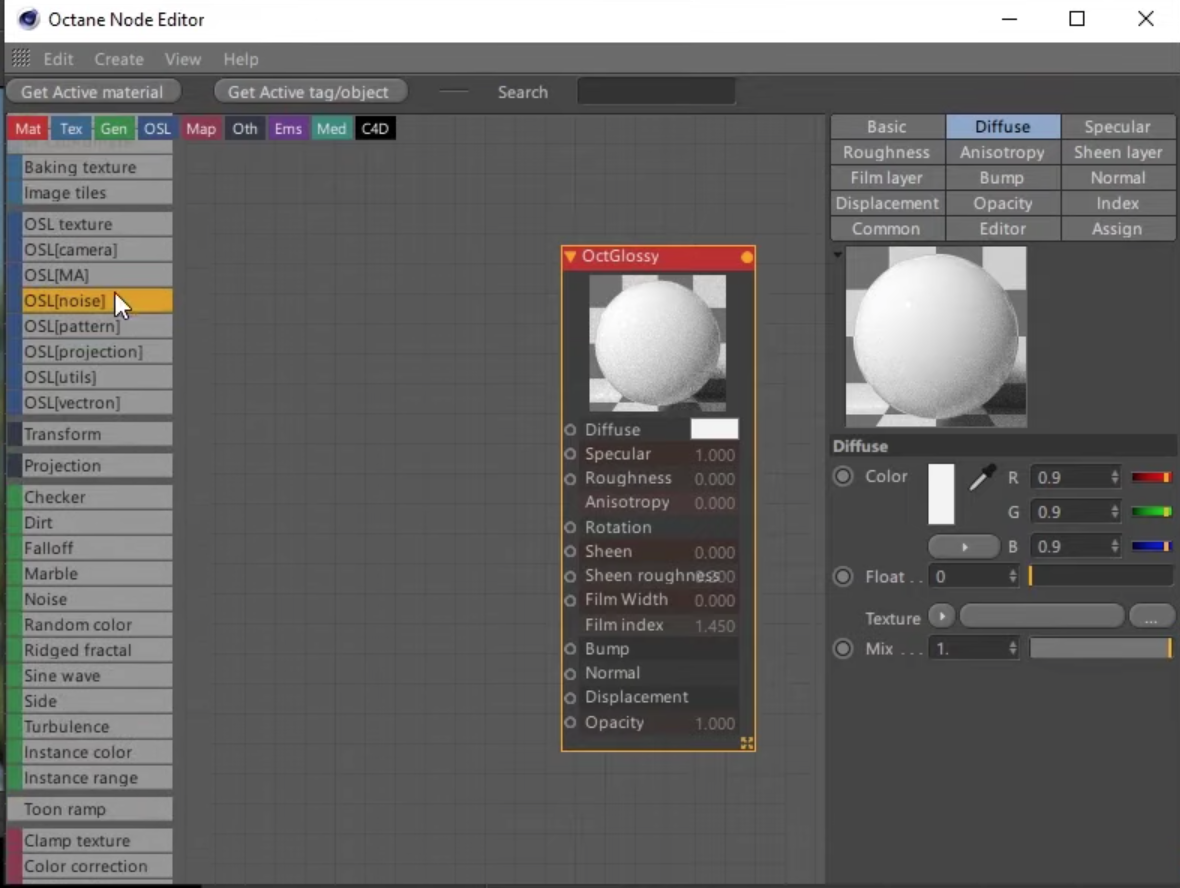Viewport: 1180px width, 888px height.
Task: Click the Bump input pin on the node
Action: pos(570,649)
